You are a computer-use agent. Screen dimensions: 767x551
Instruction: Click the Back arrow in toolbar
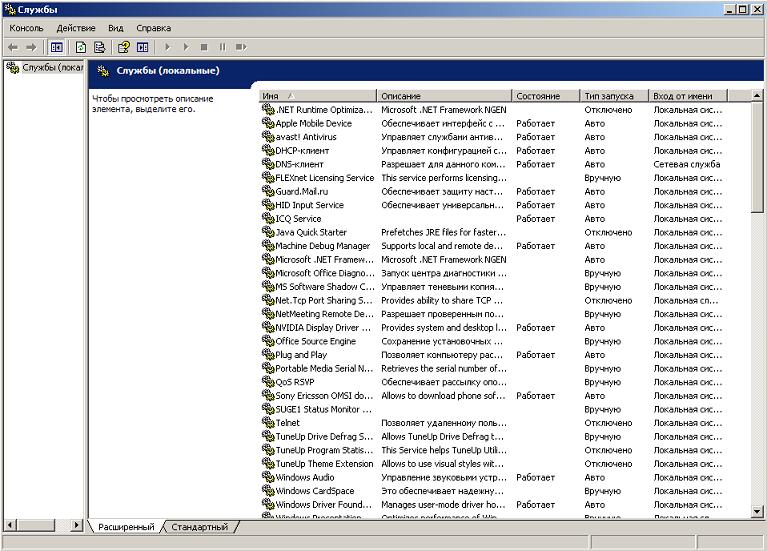coord(13,47)
